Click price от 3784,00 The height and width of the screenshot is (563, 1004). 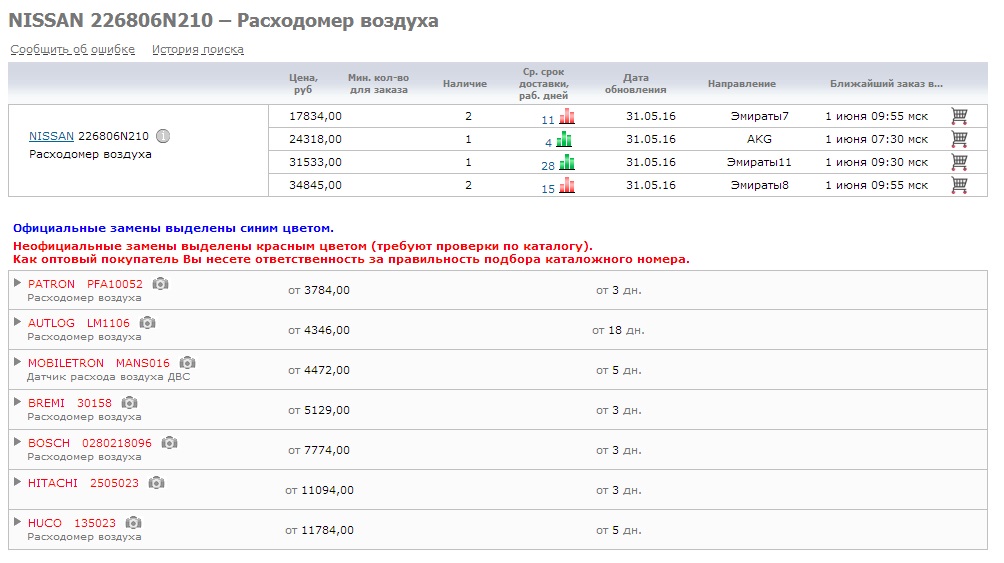pyautogui.click(x=319, y=290)
